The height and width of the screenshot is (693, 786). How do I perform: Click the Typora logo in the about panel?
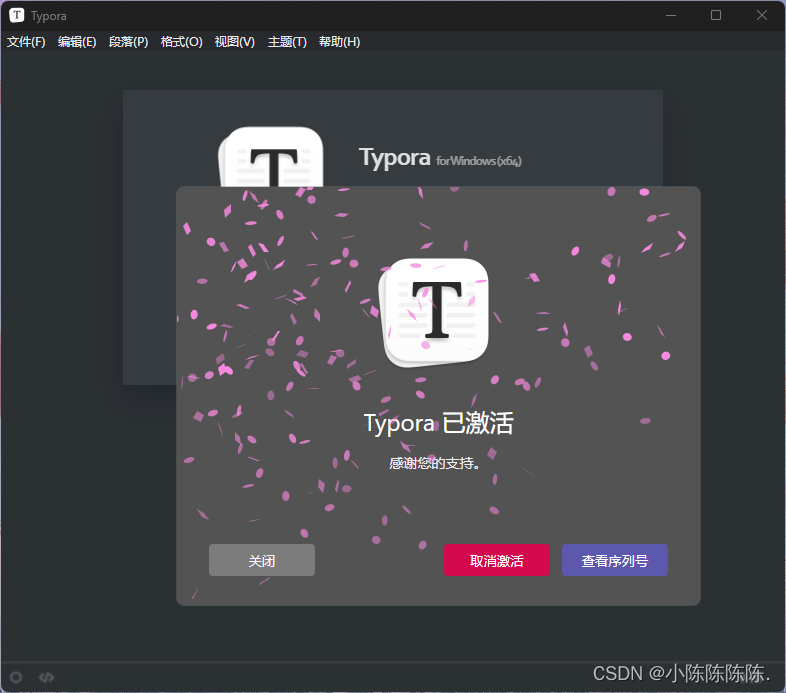[271, 157]
